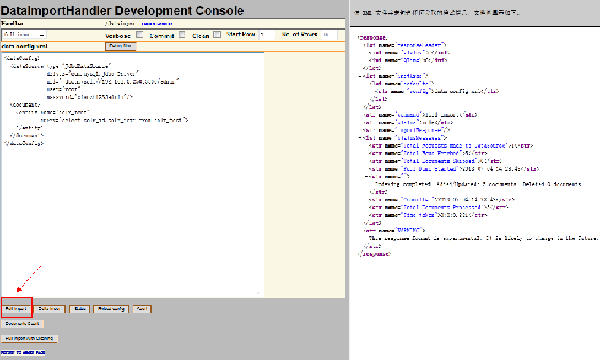Image resolution: width=600 pixels, height=360 pixels.
Task: Click the Abort button
Action: tap(142, 309)
